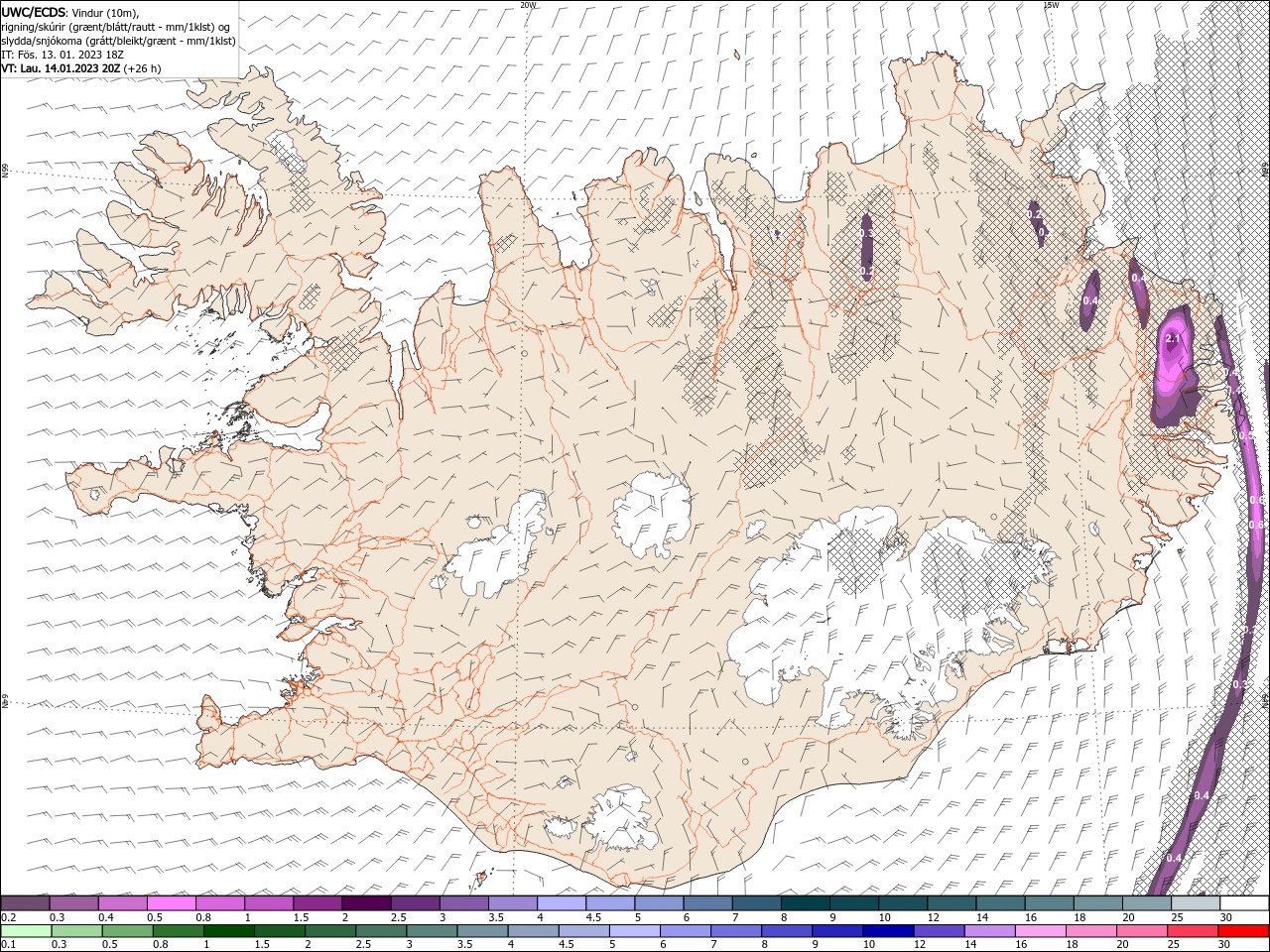Select the light pink 16 swatch in bottom legend row
Image resolution: width=1270 pixels, height=952 pixels.
coord(1041,931)
